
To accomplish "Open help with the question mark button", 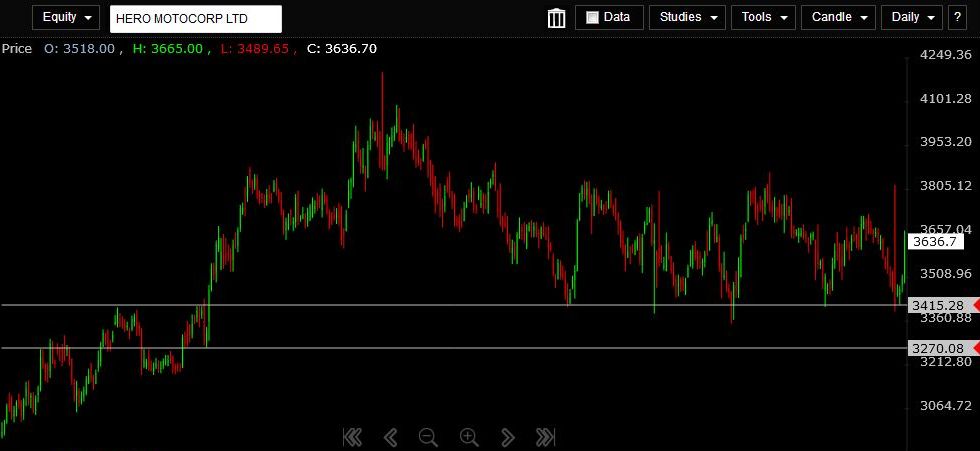I will pyautogui.click(x=957, y=18).
